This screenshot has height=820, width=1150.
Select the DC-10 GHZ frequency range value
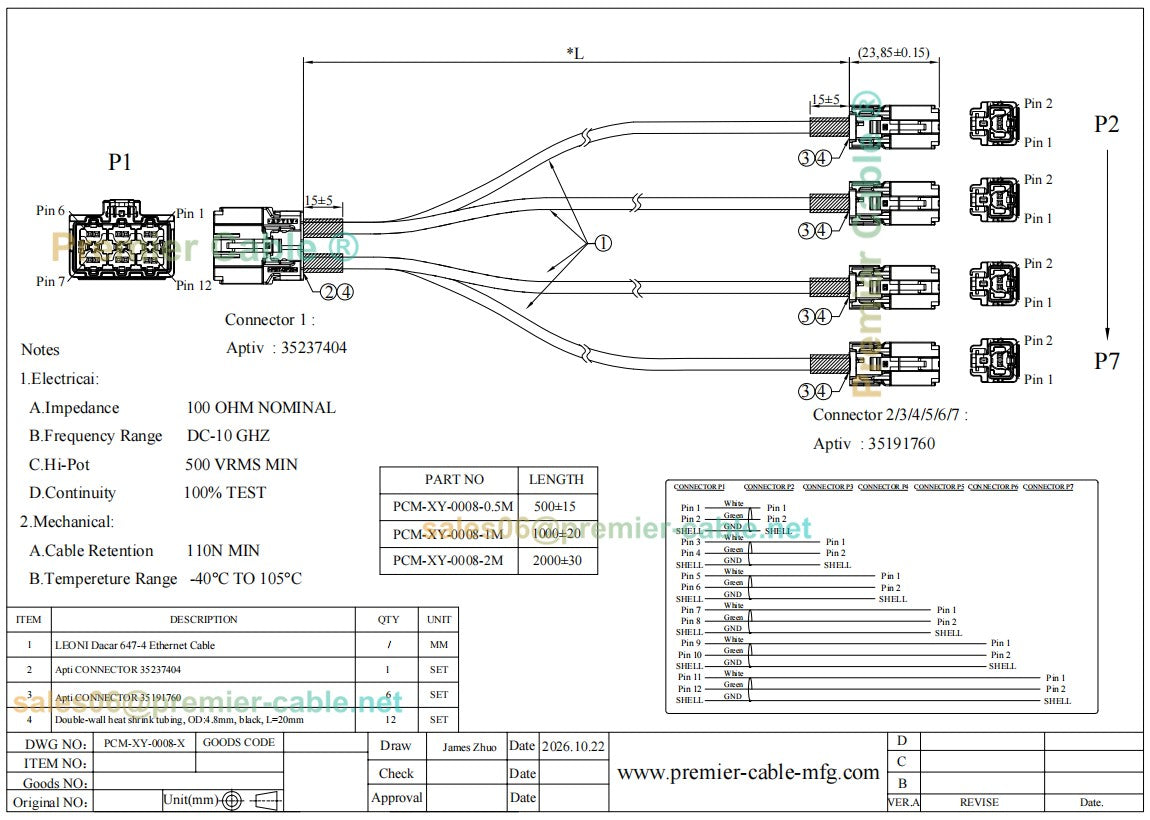click(228, 436)
